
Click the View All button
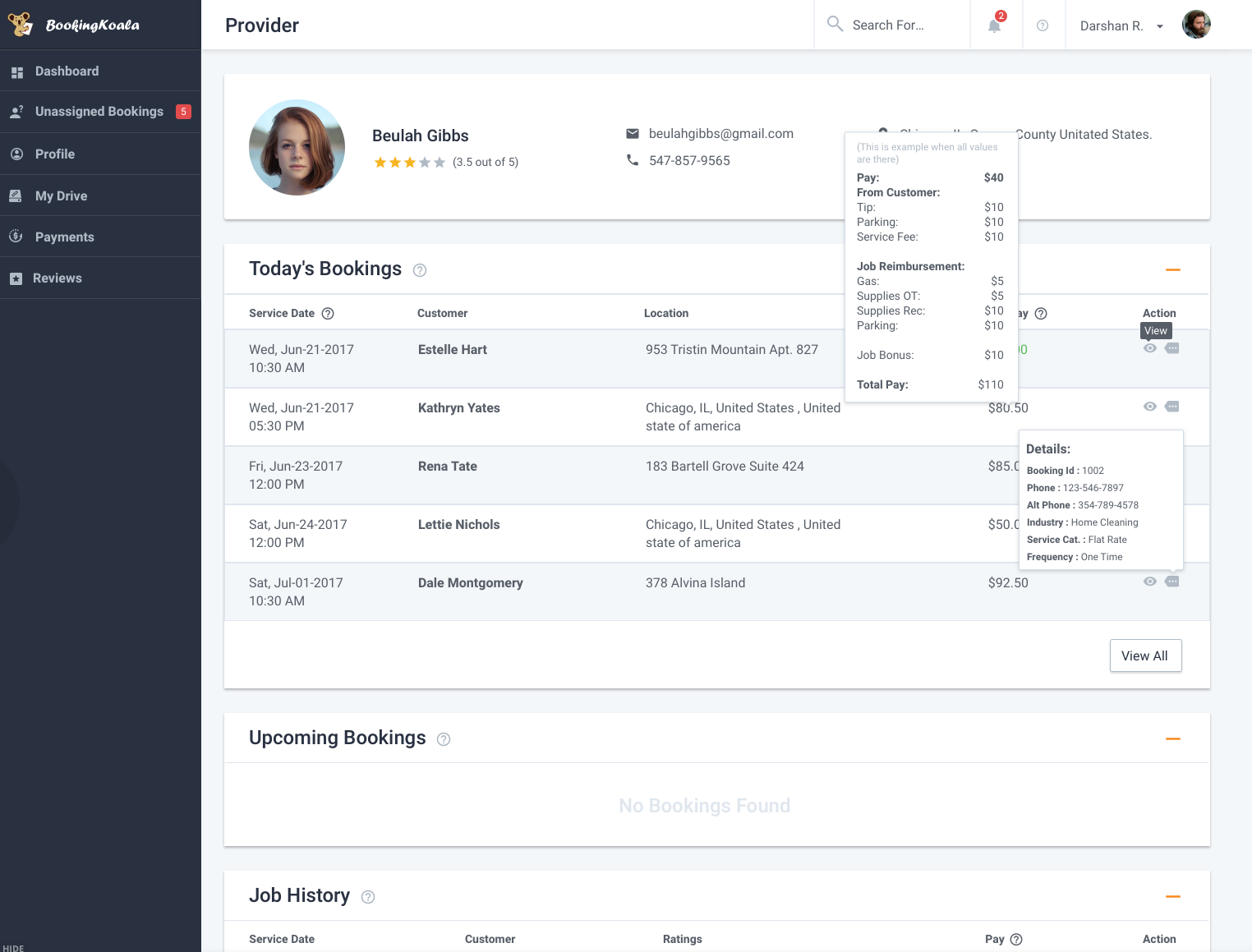1145,655
